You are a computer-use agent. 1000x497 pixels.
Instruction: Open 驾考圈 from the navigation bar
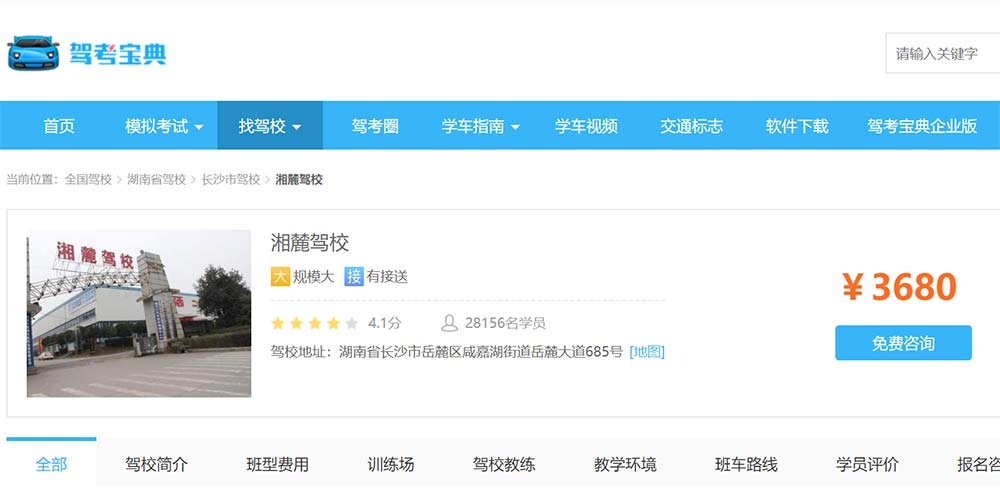pos(375,126)
